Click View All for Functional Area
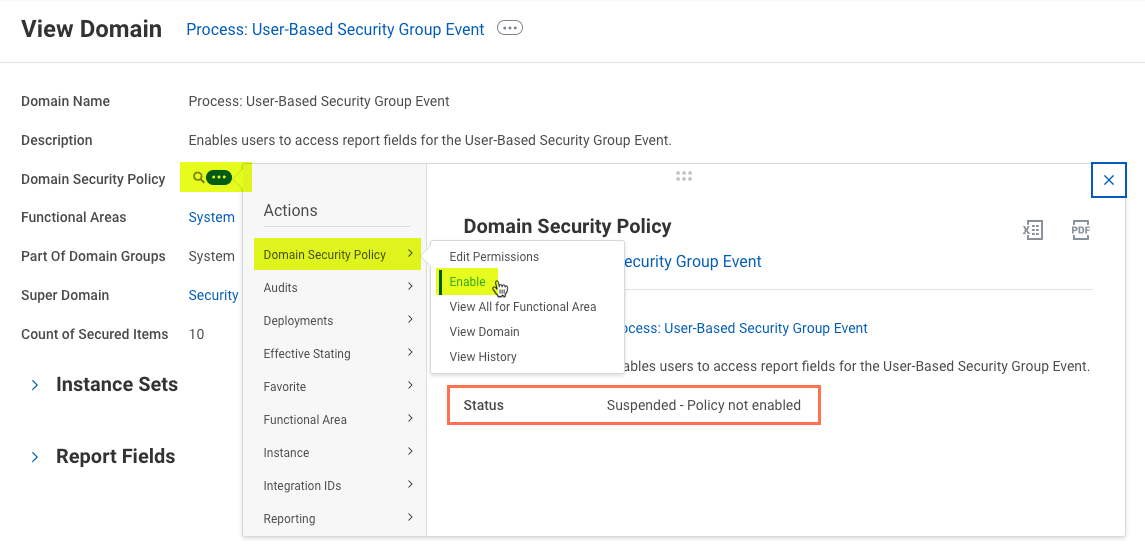 pos(522,307)
